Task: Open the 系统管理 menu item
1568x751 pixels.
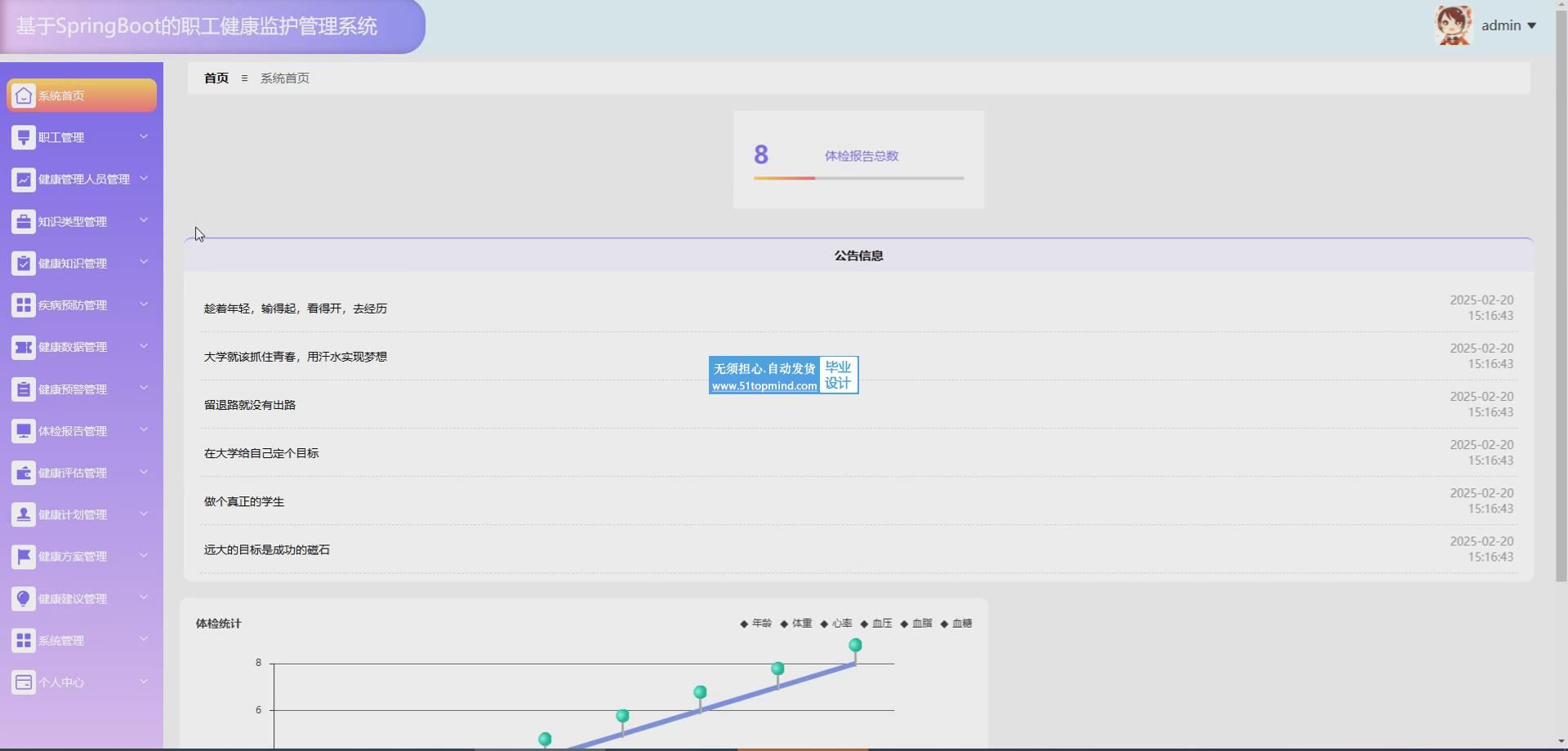Action: pyautogui.click(x=61, y=641)
